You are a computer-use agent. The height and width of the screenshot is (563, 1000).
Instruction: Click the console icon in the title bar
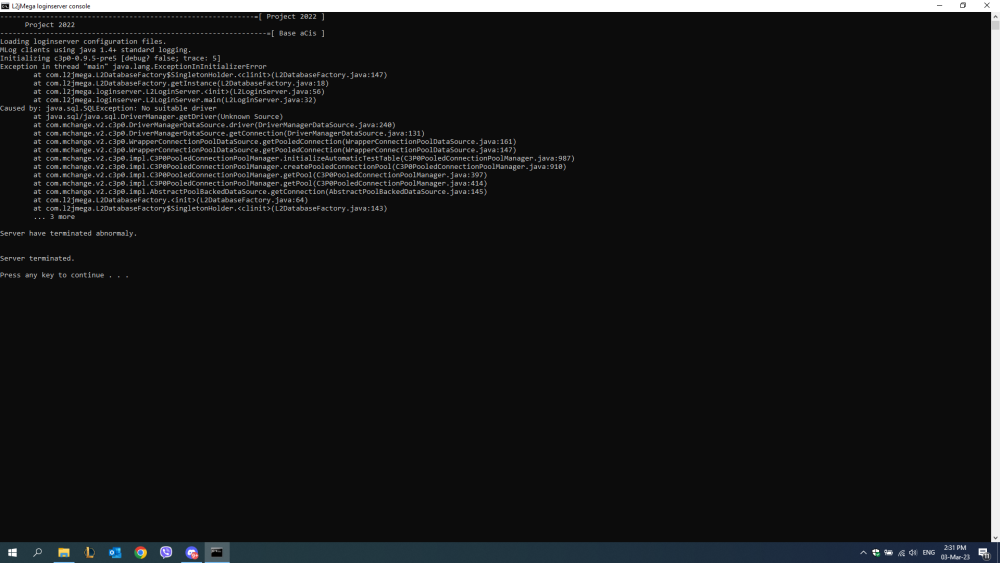(x=5, y=5)
